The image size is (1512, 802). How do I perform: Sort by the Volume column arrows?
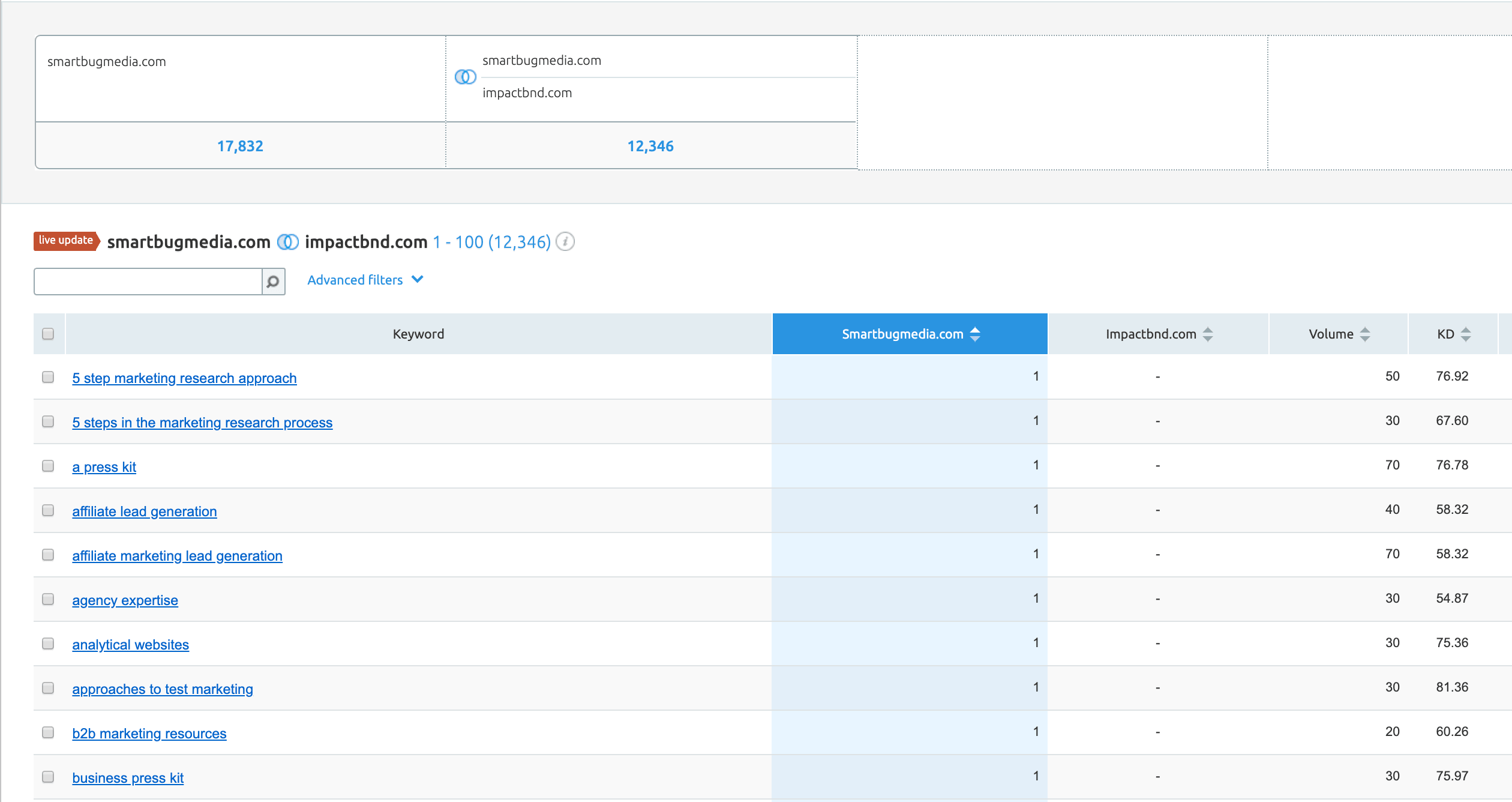pos(1365,334)
